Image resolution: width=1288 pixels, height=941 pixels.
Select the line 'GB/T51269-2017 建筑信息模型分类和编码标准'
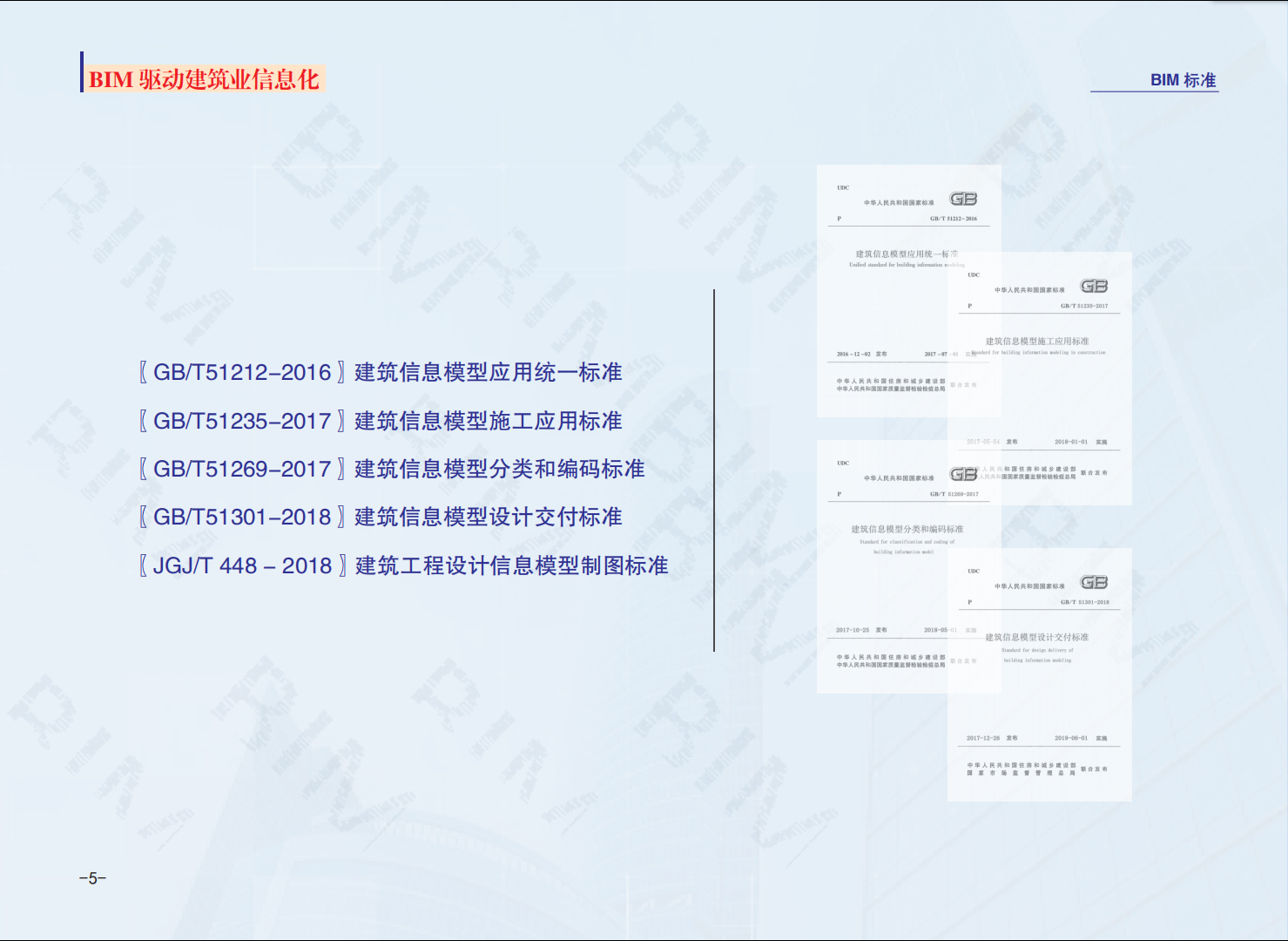click(x=392, y=469)
